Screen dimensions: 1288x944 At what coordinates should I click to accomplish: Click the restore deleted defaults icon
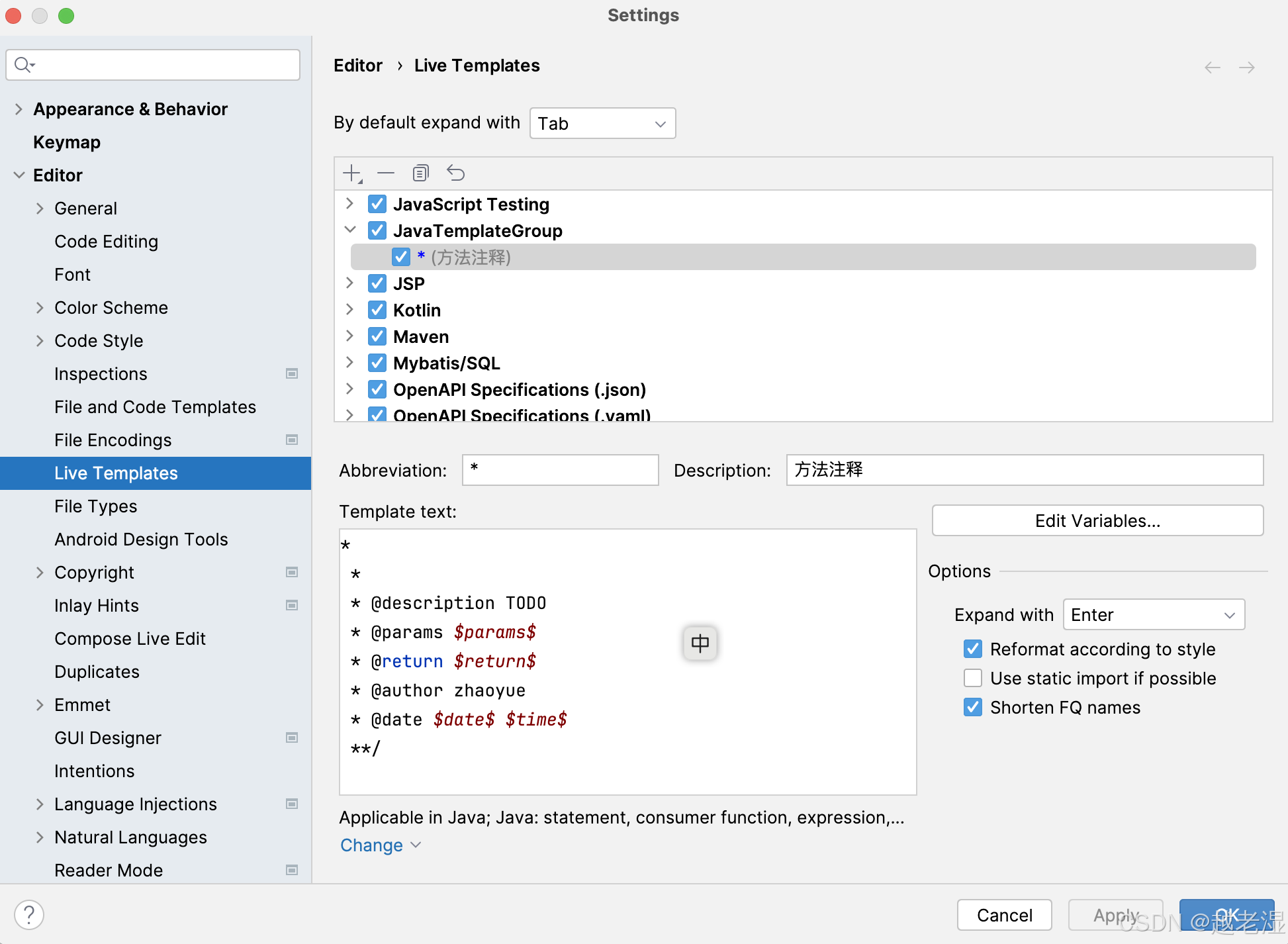pos(455,173)
